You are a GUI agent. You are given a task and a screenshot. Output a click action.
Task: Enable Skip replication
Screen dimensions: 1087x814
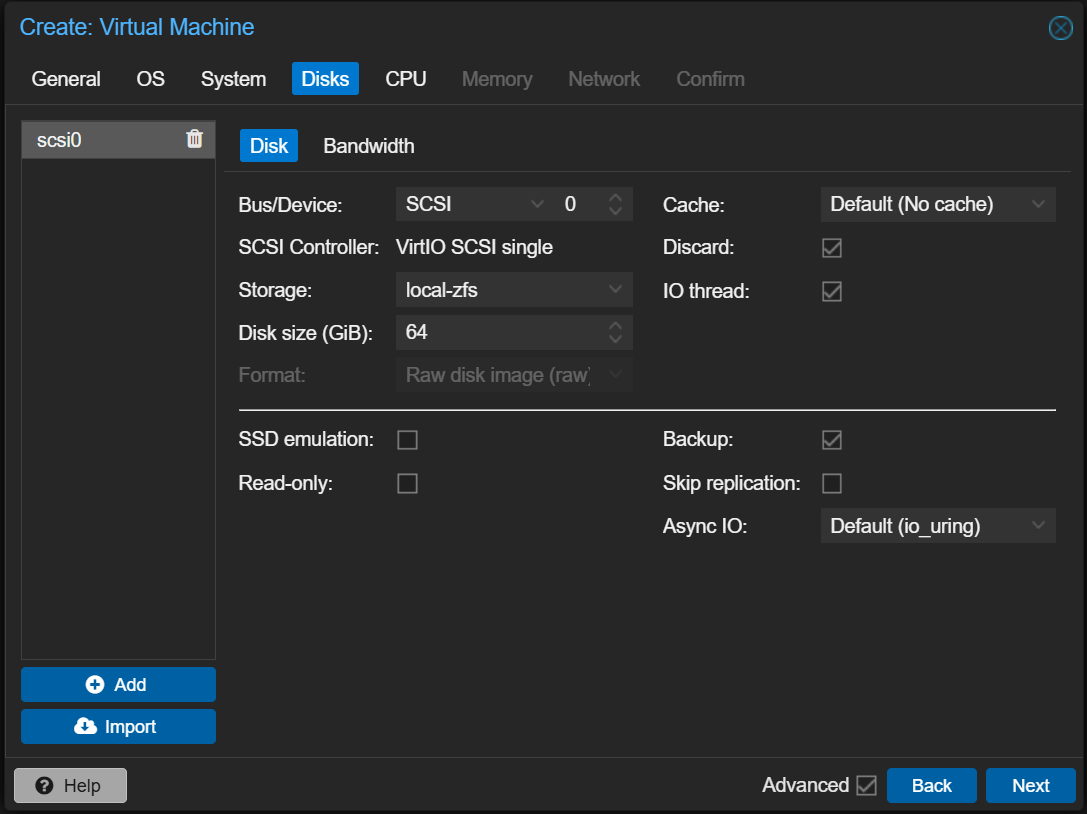pos(832,484)
